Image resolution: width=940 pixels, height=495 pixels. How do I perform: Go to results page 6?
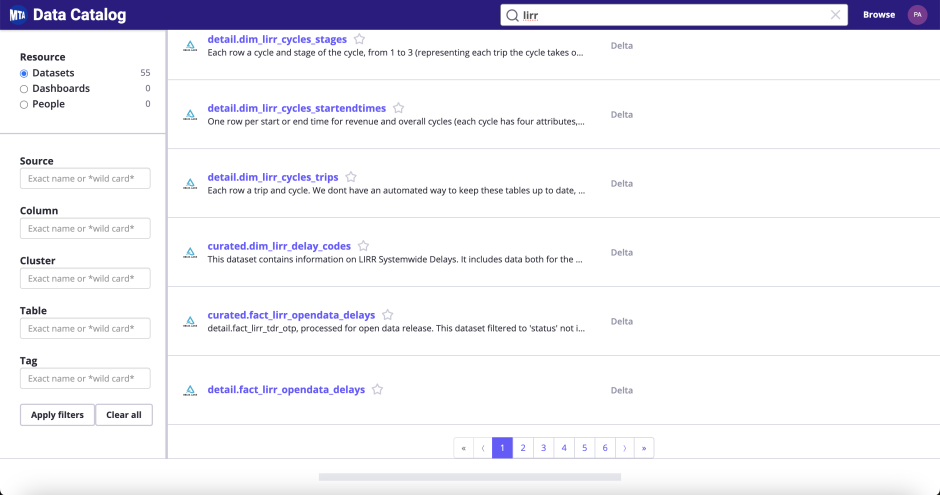click(x=605, y=448)
